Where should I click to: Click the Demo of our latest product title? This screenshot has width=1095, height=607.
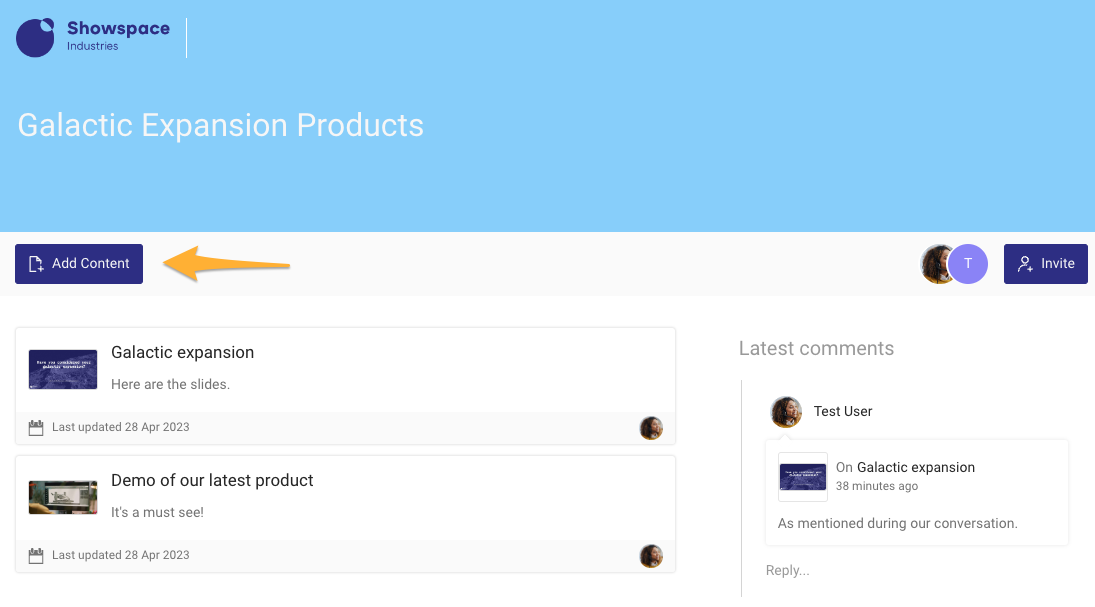click(x=212, y=480)
